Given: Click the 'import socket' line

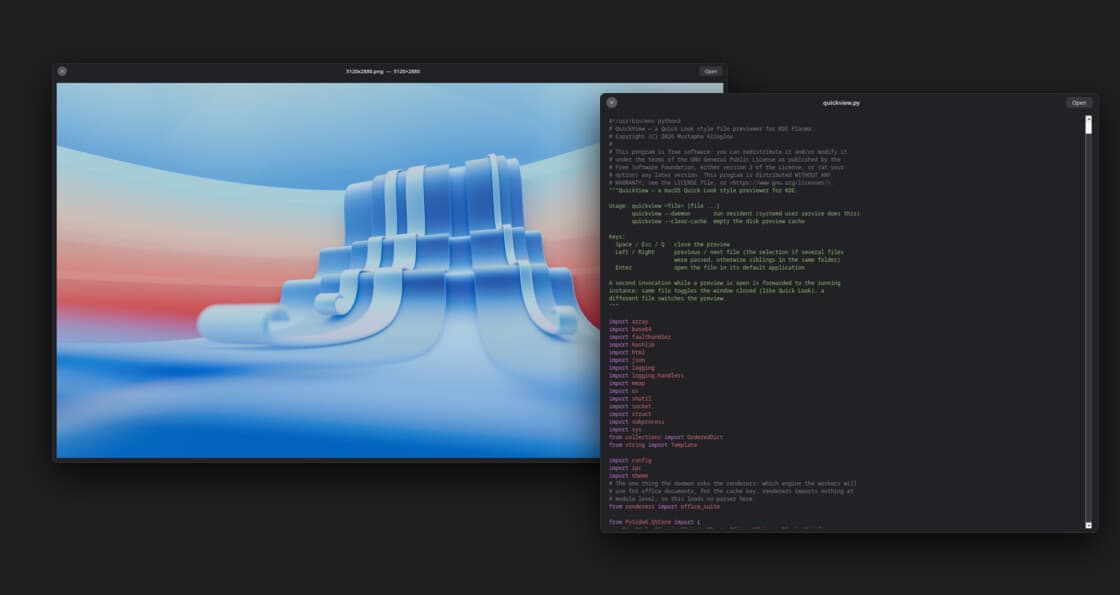Looking at the screenshot, I should (630, 406).
